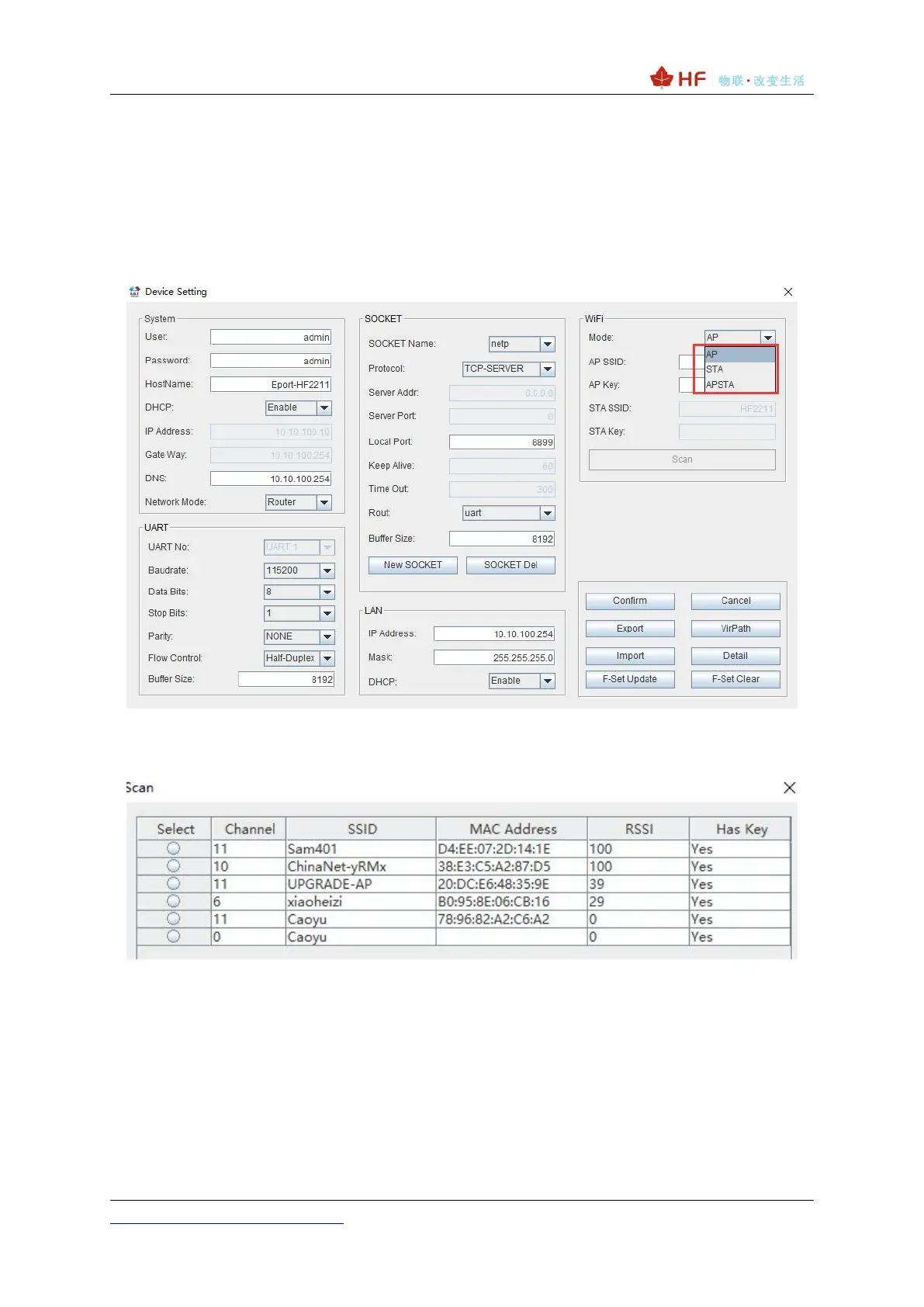The image size is (924, 1307).
Task: Click the Detail button
Action: (735, 656)
